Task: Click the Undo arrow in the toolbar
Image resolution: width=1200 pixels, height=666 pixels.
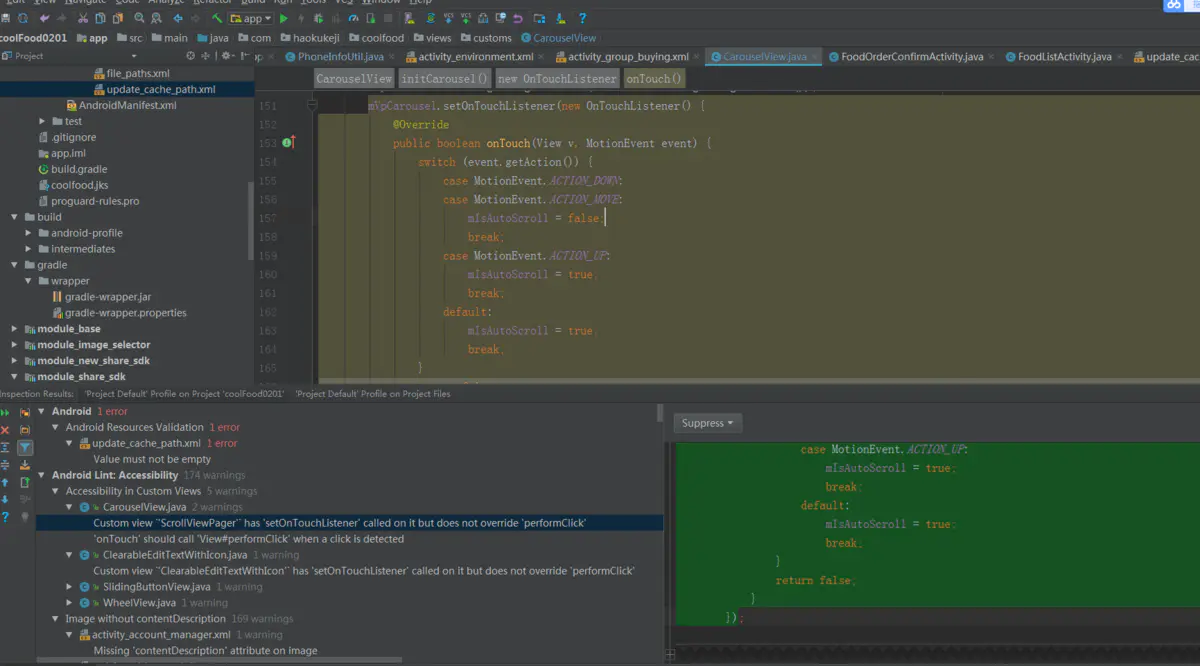Action: 46,18
